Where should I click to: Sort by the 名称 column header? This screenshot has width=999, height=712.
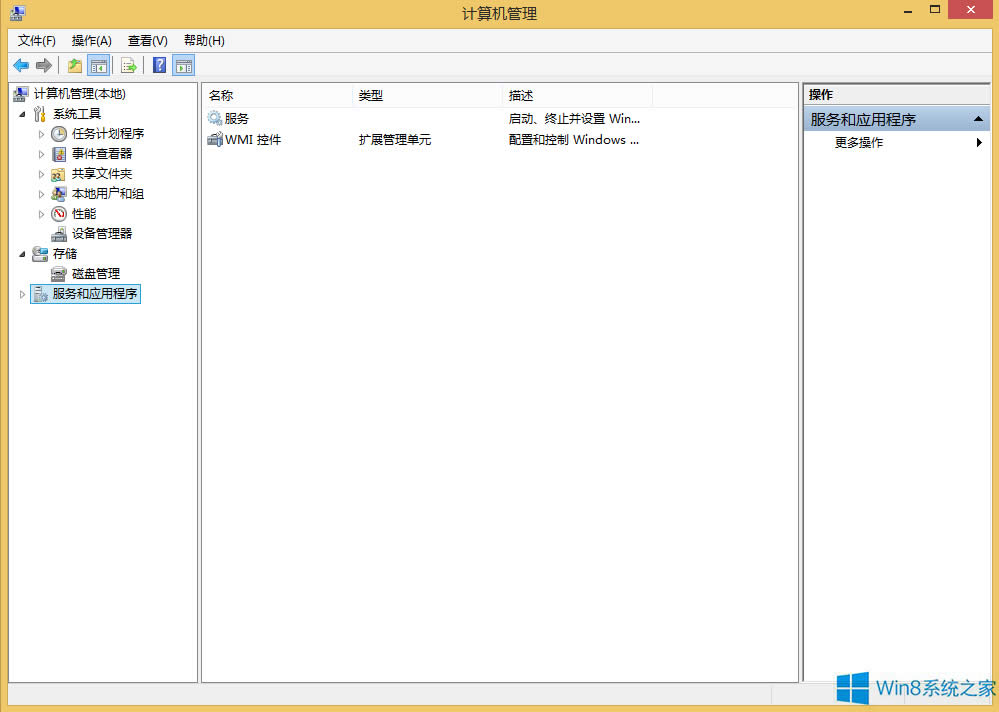coord(222,95)
